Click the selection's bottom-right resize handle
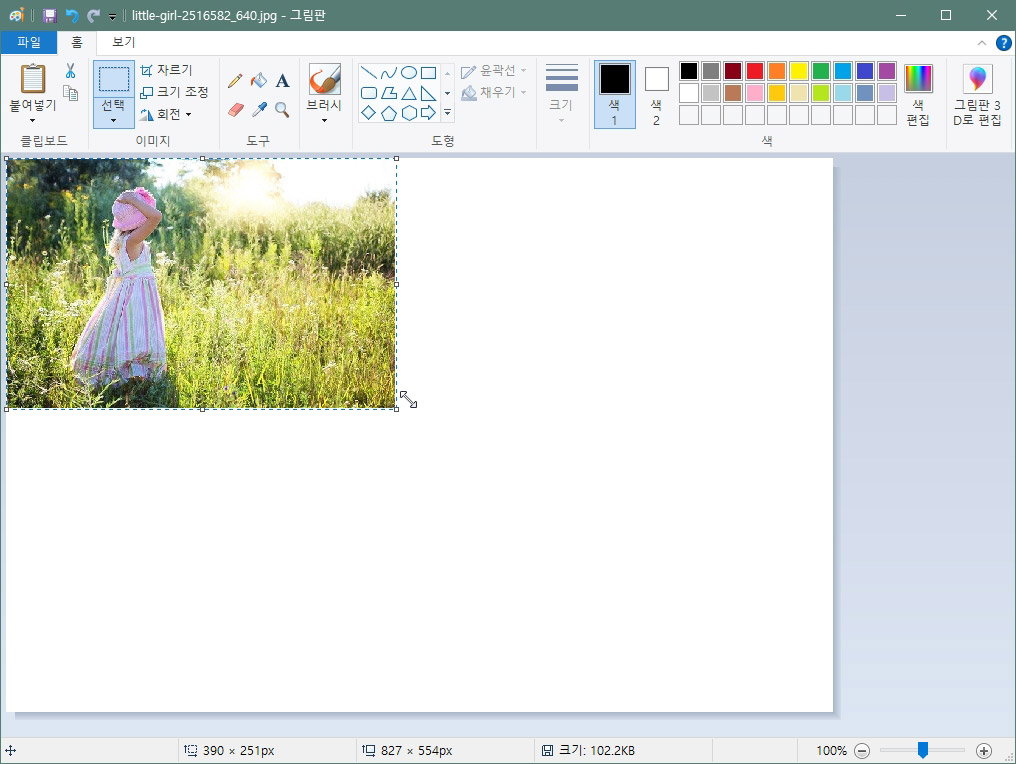The width and height of the screenshot is (1016, 764). 397,409
